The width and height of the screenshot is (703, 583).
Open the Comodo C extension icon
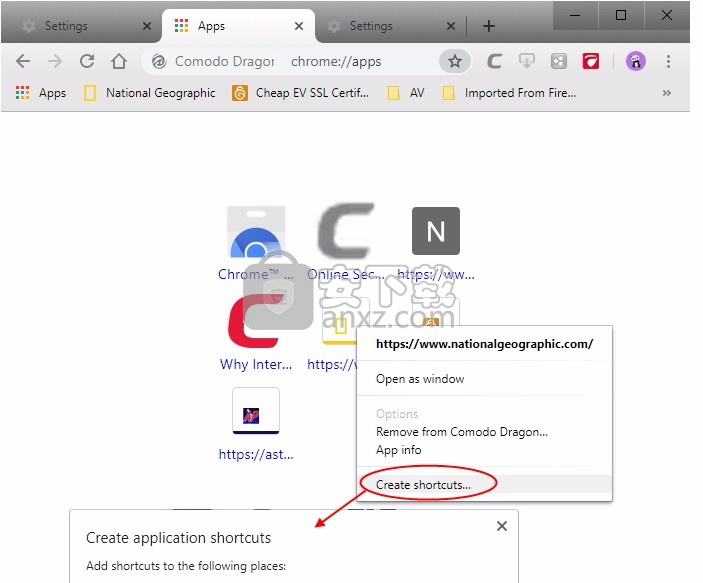coord(494,61)
